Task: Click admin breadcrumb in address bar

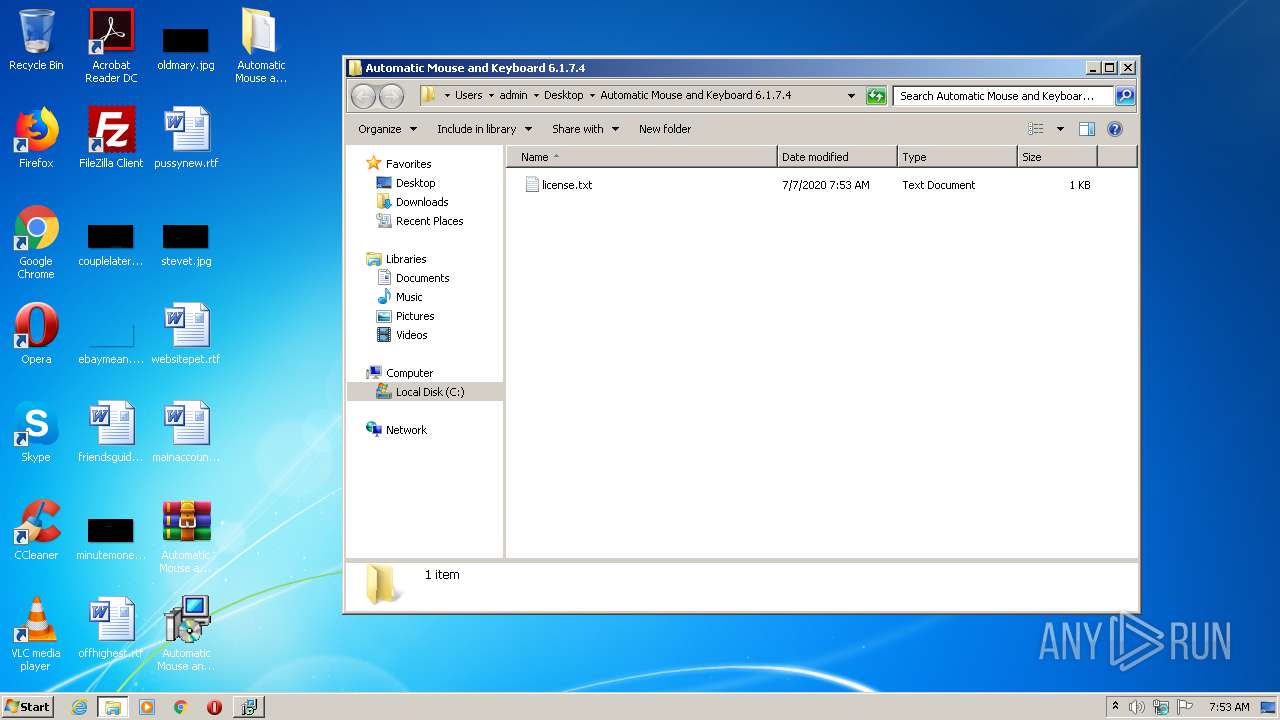Action: 513,96
